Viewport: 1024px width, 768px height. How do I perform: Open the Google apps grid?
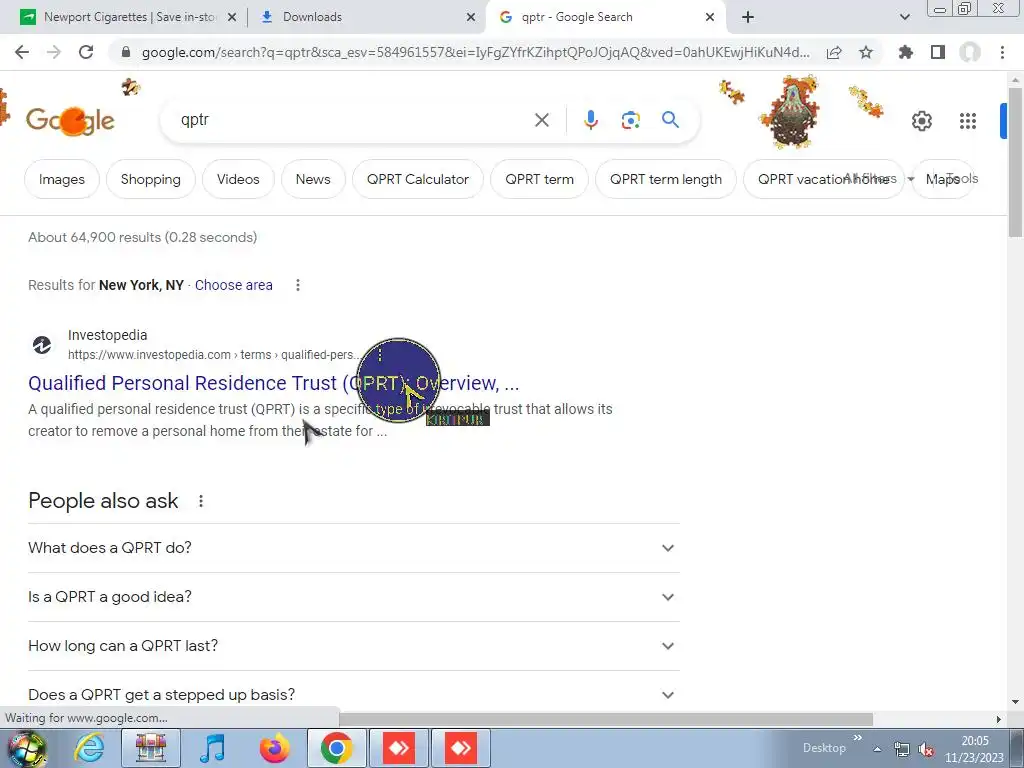tap(968, 121)
